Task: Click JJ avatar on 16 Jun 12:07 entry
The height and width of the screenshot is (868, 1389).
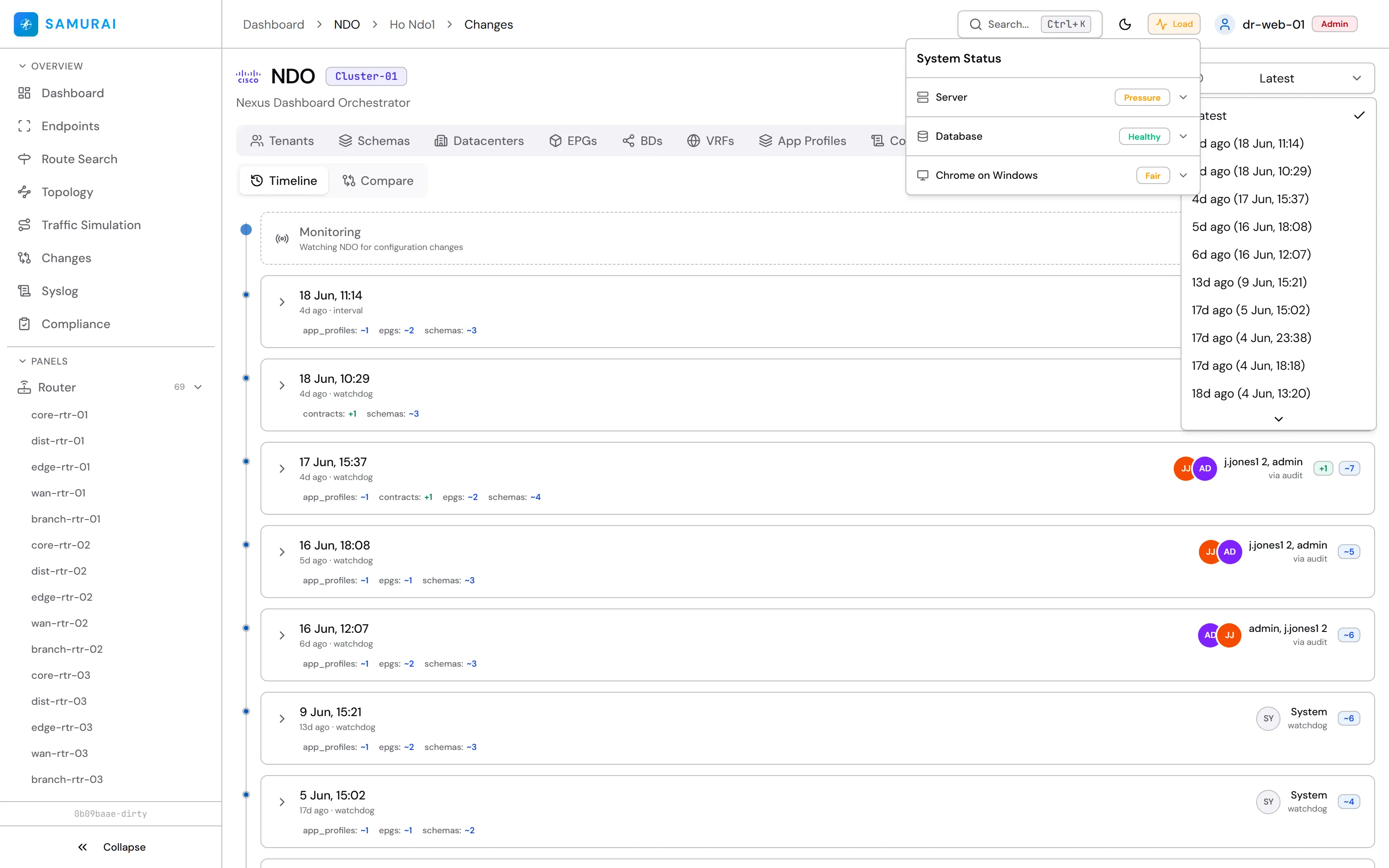Action: point(1229,635)
